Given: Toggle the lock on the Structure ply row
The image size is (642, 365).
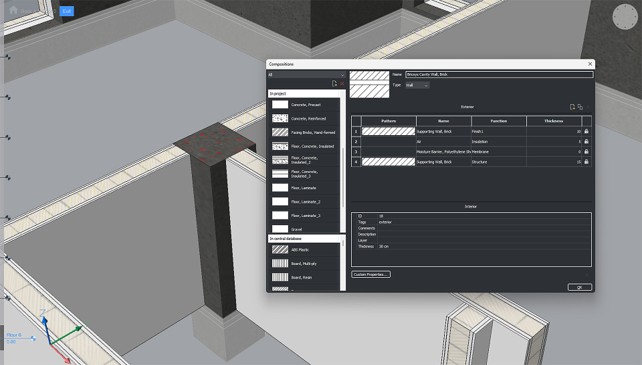Looking at the screenshot, I should click(586, 162).
